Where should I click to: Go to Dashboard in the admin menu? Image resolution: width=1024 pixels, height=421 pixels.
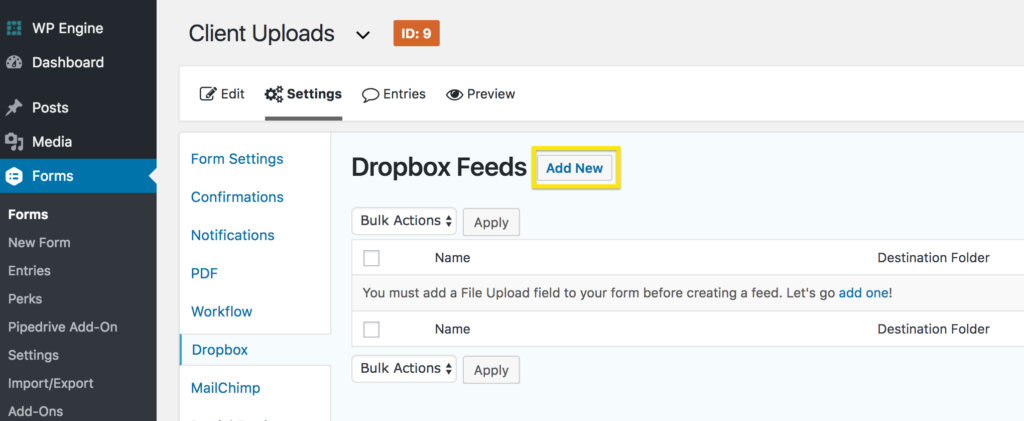68,63
